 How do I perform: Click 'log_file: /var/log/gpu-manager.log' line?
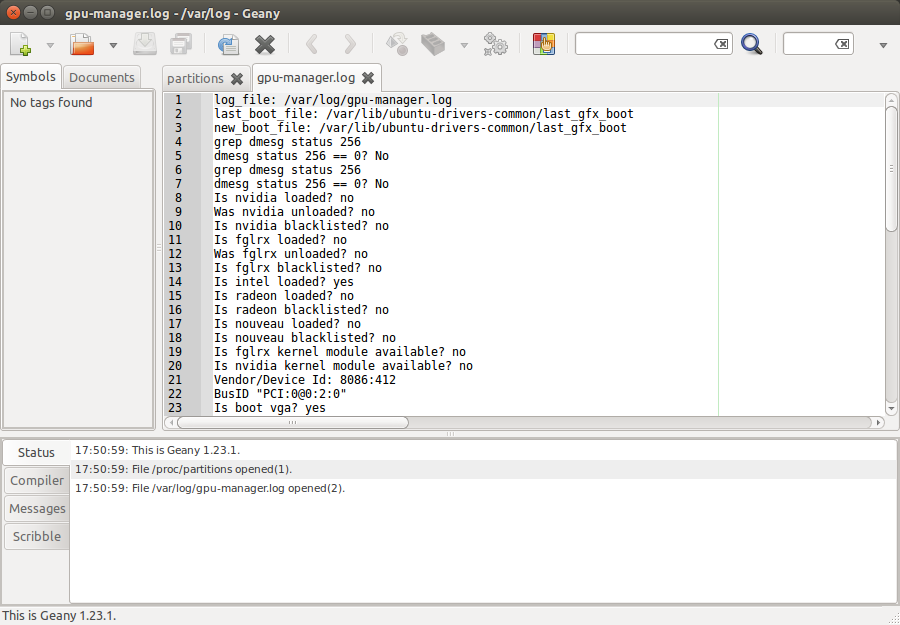(x=333, y=100)
